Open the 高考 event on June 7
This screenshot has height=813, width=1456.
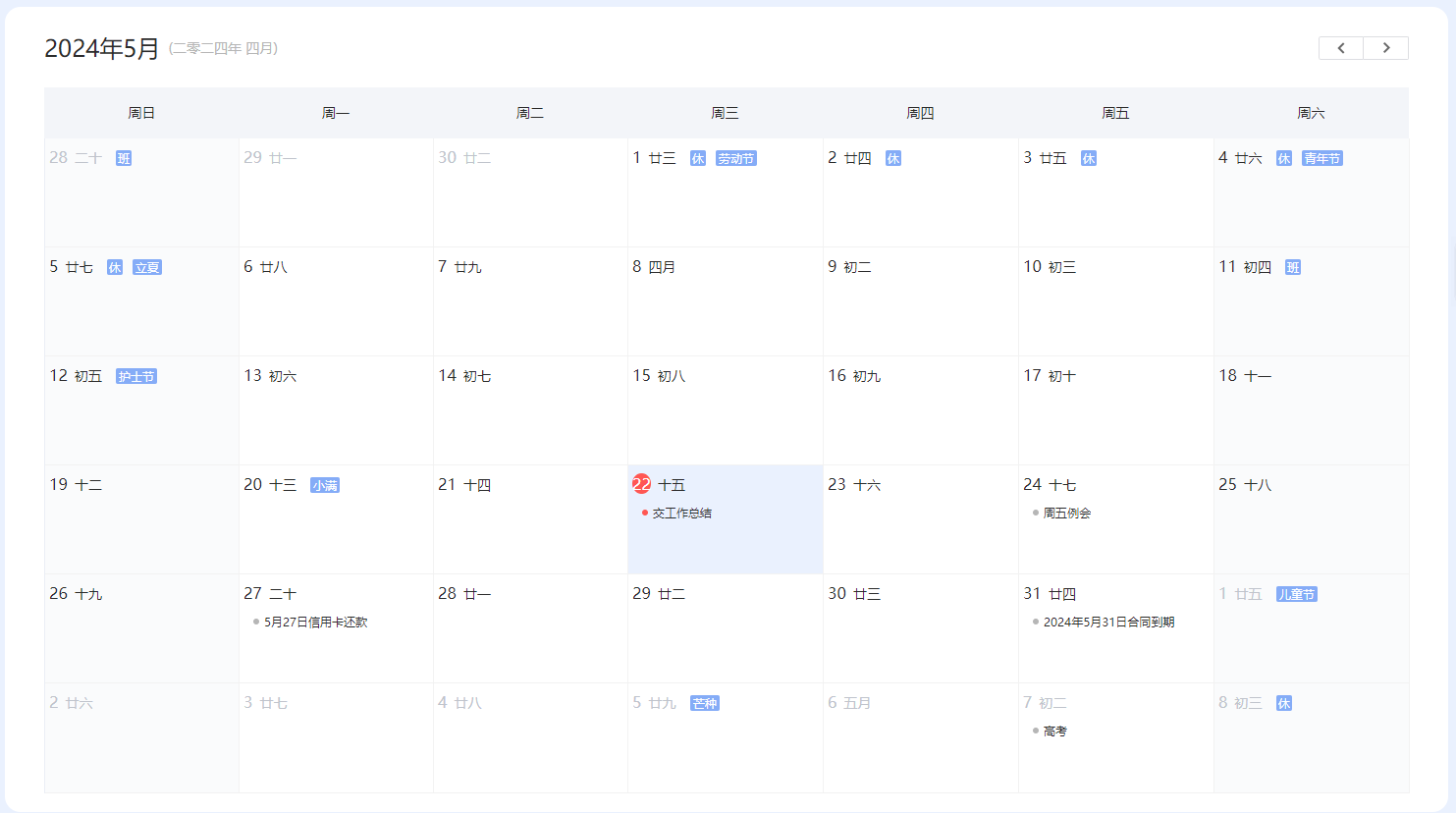click(1055, 732)
